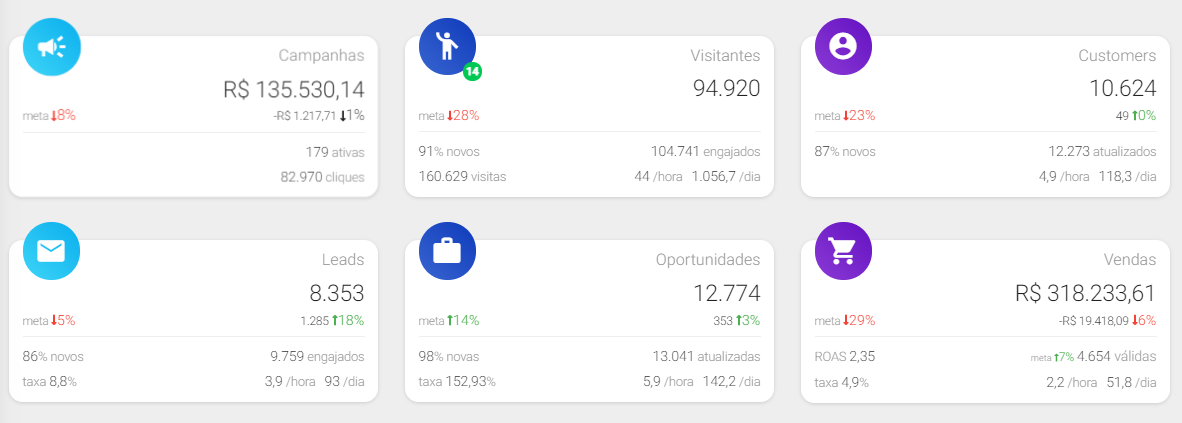Click the 94.920 visitors total
The width and height of the screenshot is (1182, 423).
point(727,88)
